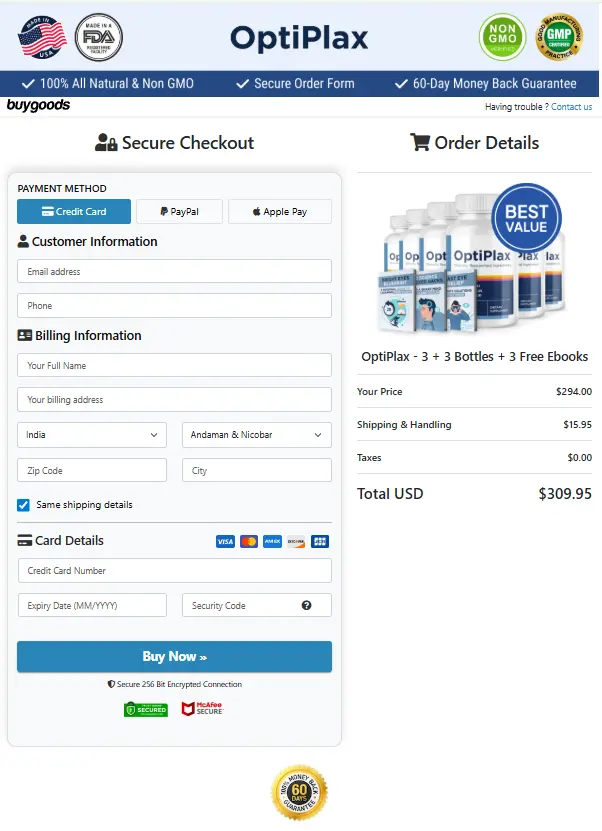This screenshot has width=602, height=831.
Task: Open the Contact us link
Action: (571, 106)
